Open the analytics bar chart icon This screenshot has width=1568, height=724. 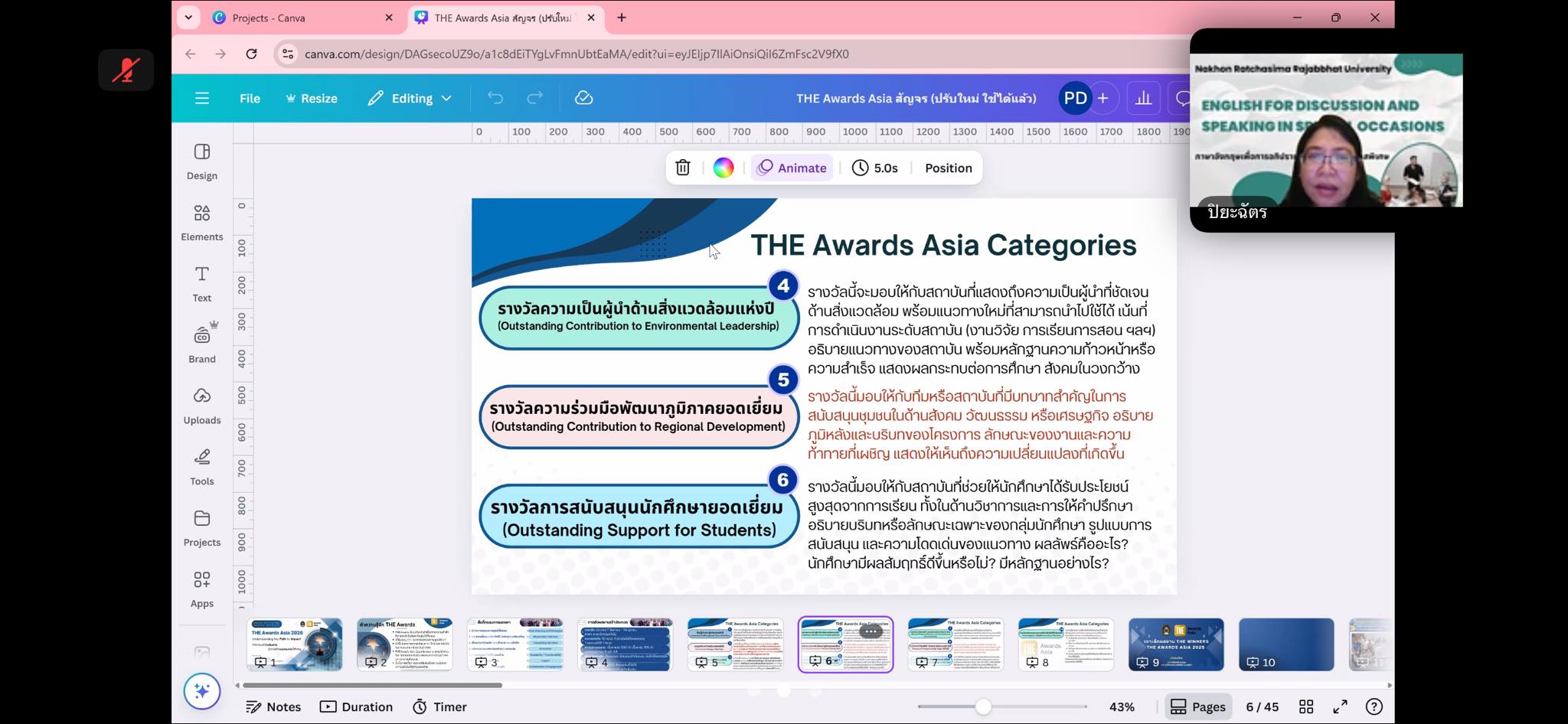(1143, 98)
